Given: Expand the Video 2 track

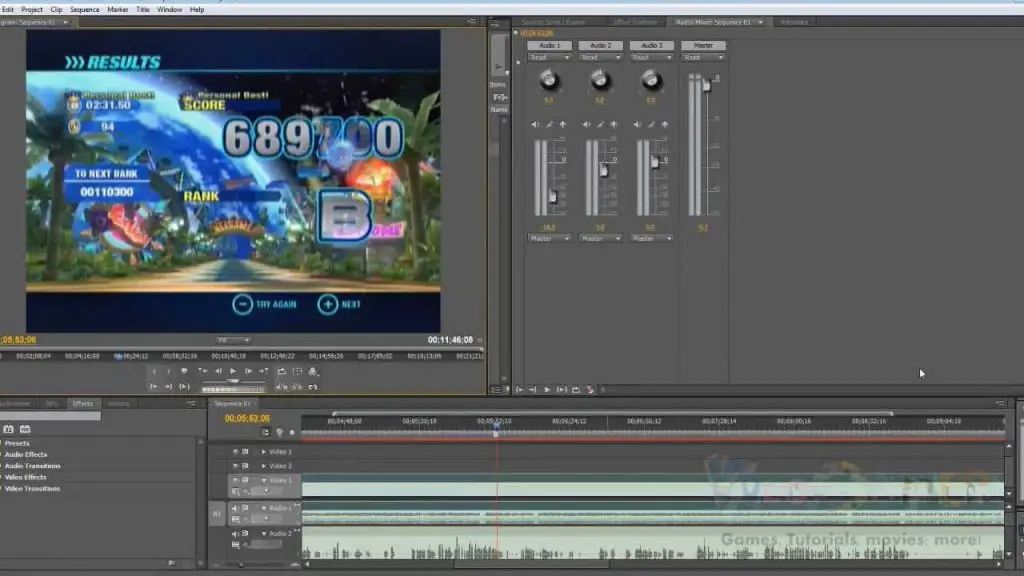Looking at the screenshot, I should [x=264, y=466].
